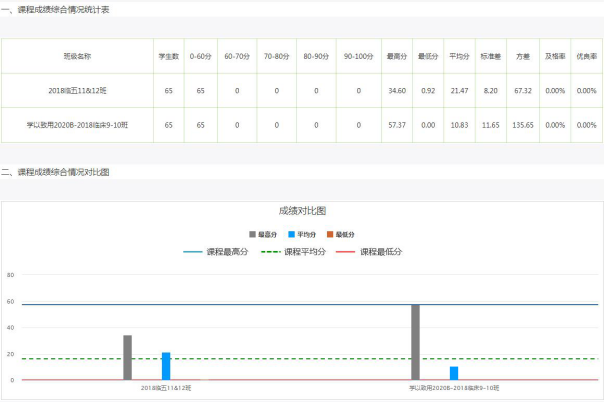Select the 学生数 column header

point(169,56)
